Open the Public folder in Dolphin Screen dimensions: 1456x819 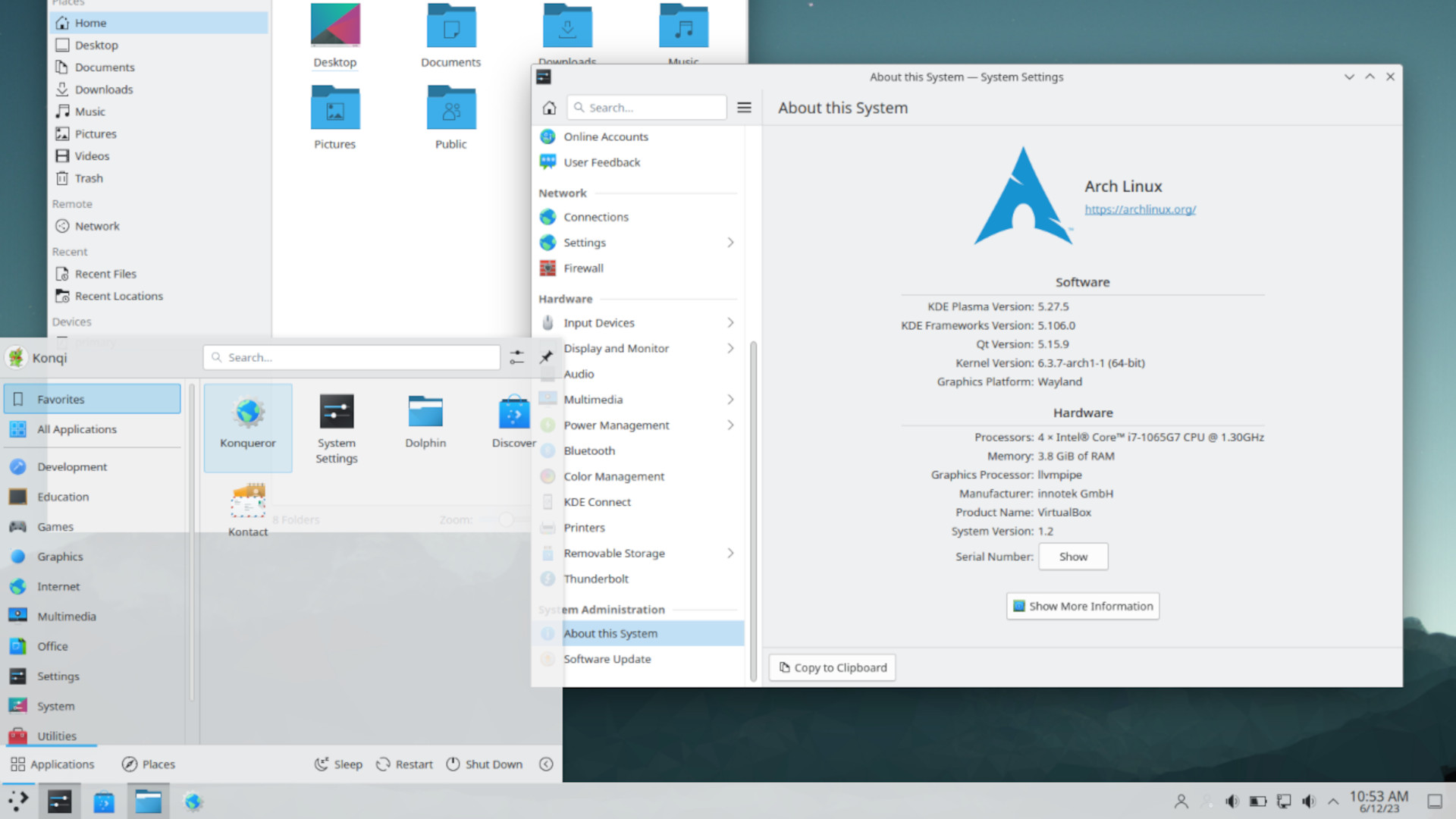451,118
